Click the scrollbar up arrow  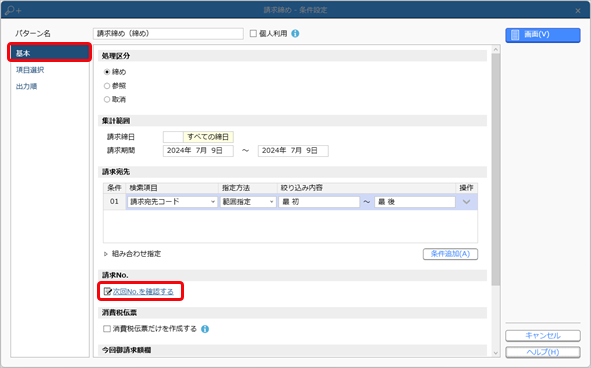coord(496,49)
